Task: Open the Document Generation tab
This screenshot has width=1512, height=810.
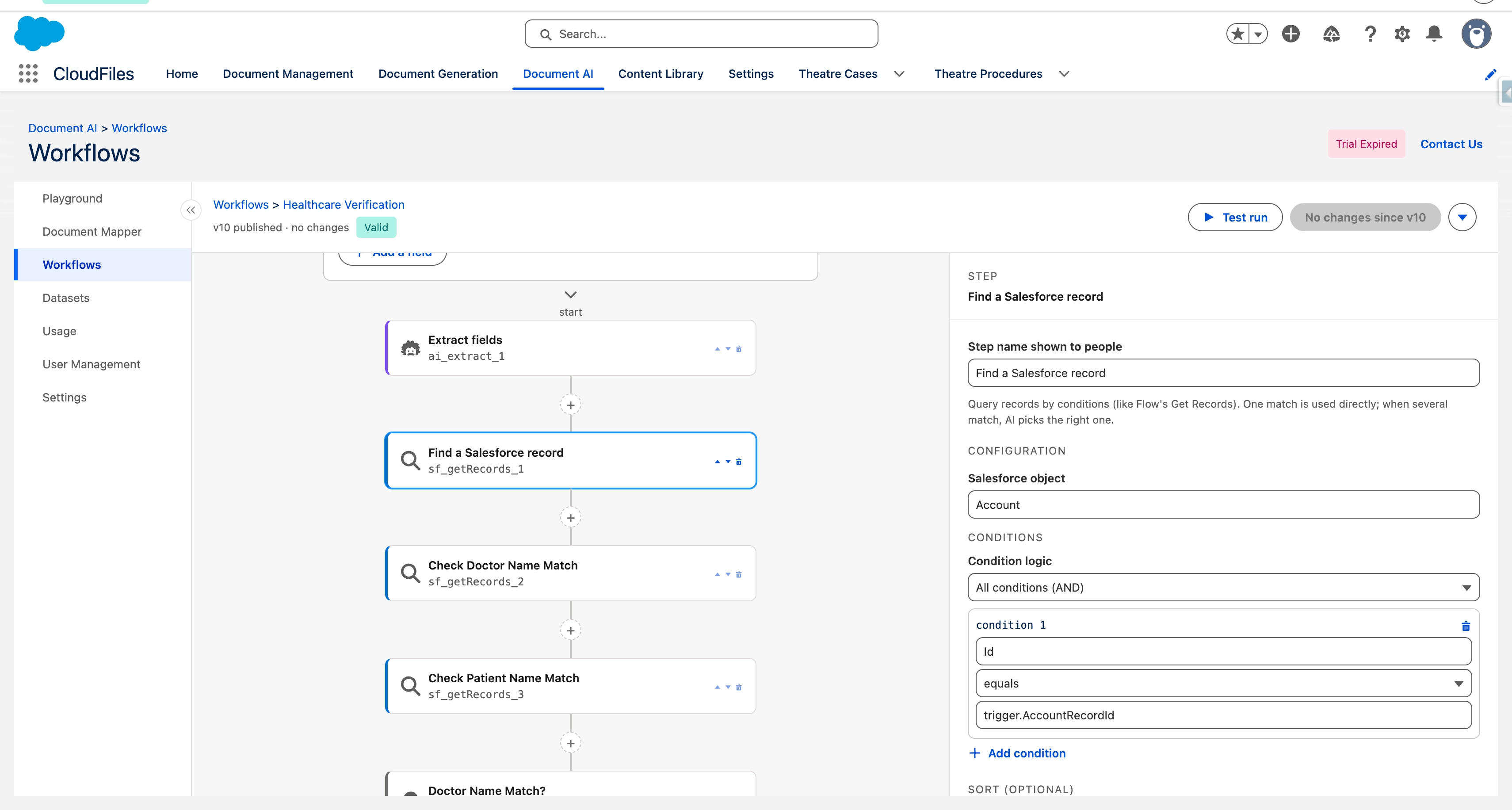Action: pyautogui.click(x=438, y=74)
